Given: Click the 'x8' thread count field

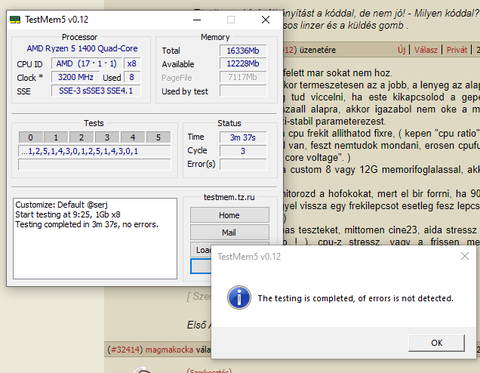Looking at the screenshot, I should [132, 64].
